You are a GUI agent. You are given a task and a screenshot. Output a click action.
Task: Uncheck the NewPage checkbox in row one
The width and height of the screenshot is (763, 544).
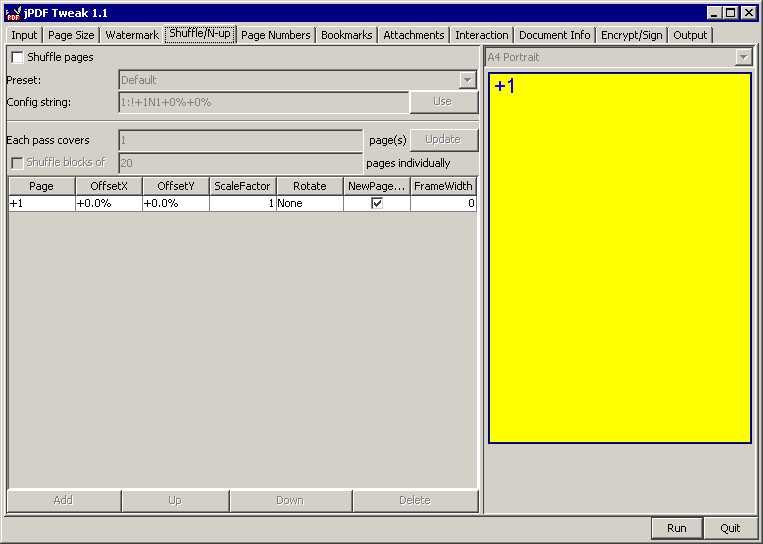(377, 203)
